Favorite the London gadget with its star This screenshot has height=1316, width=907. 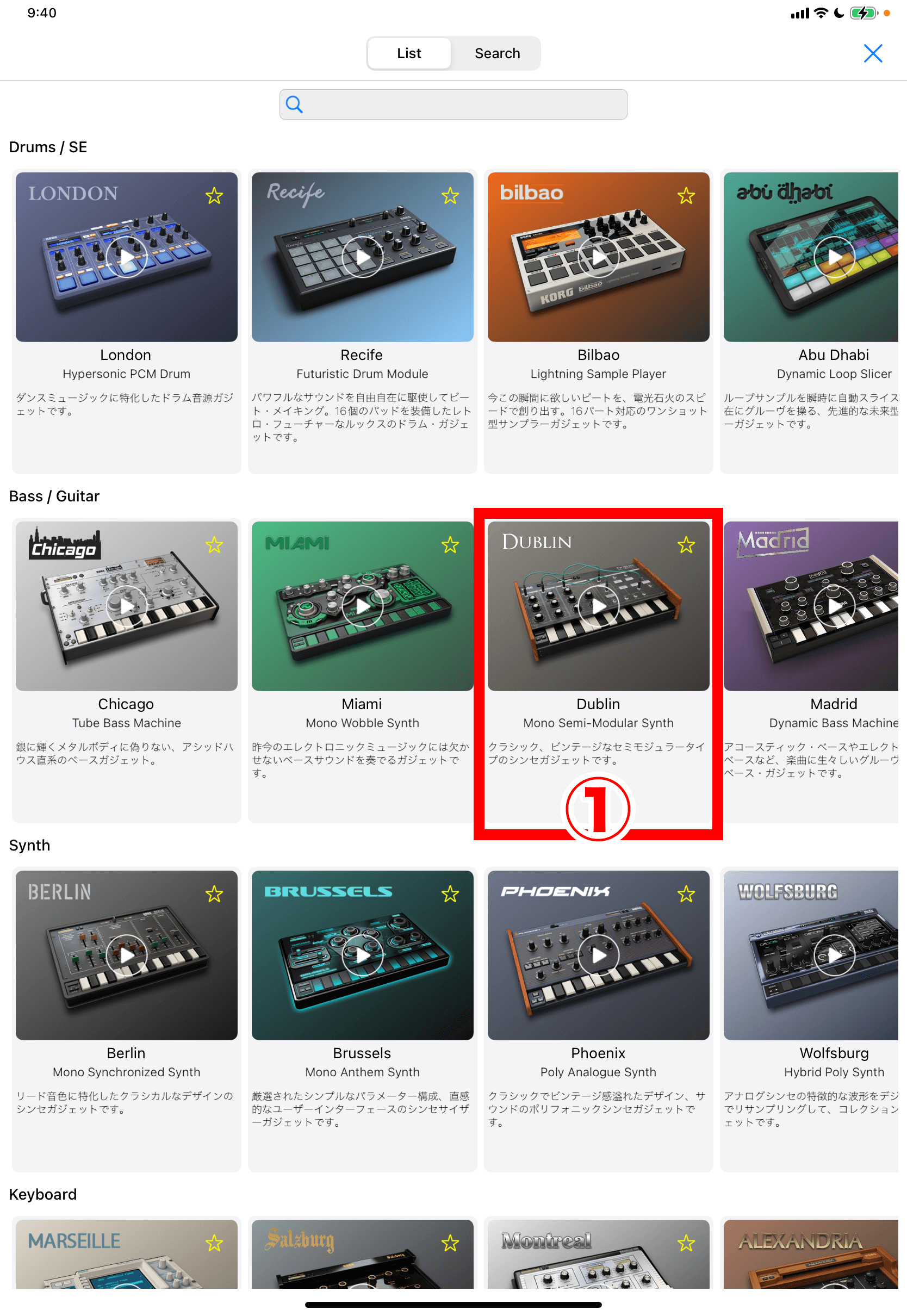click(214, 196)
